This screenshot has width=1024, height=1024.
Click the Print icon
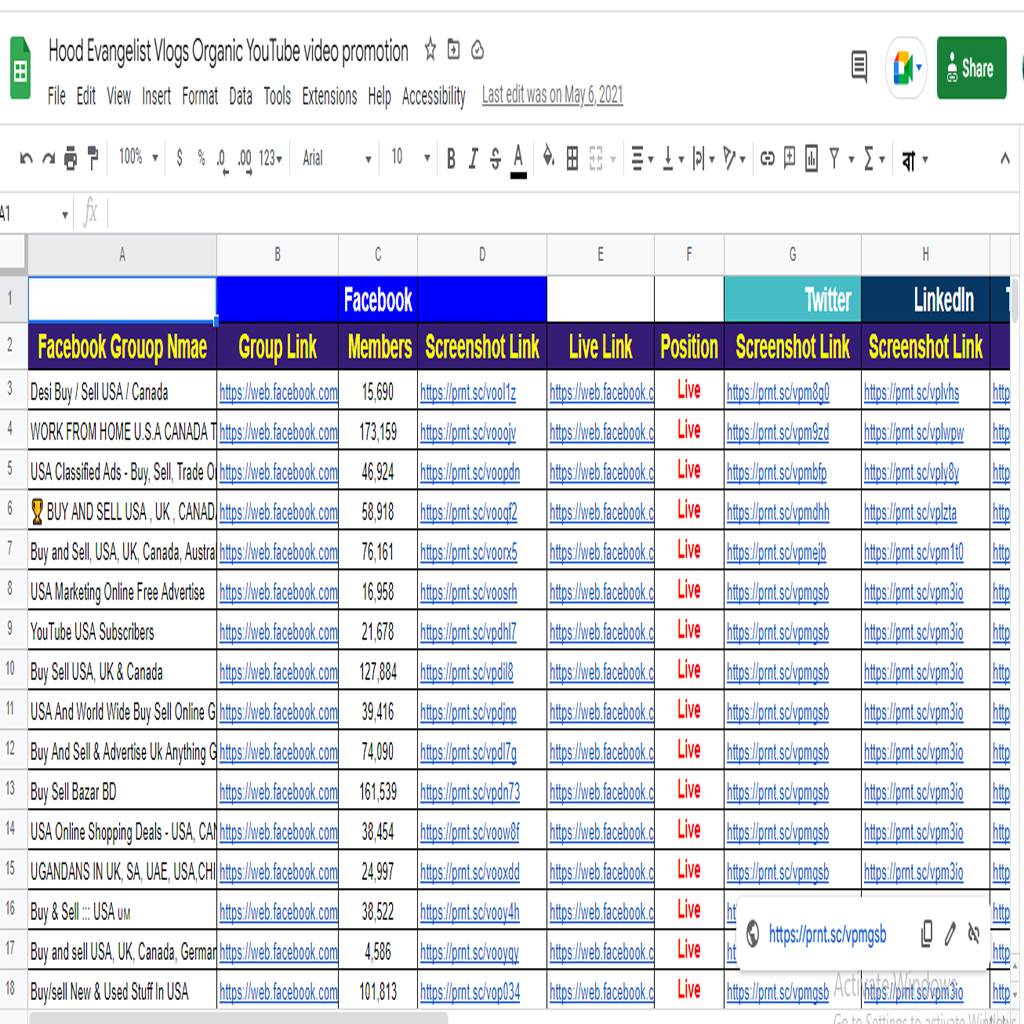(x=71, y=158)
